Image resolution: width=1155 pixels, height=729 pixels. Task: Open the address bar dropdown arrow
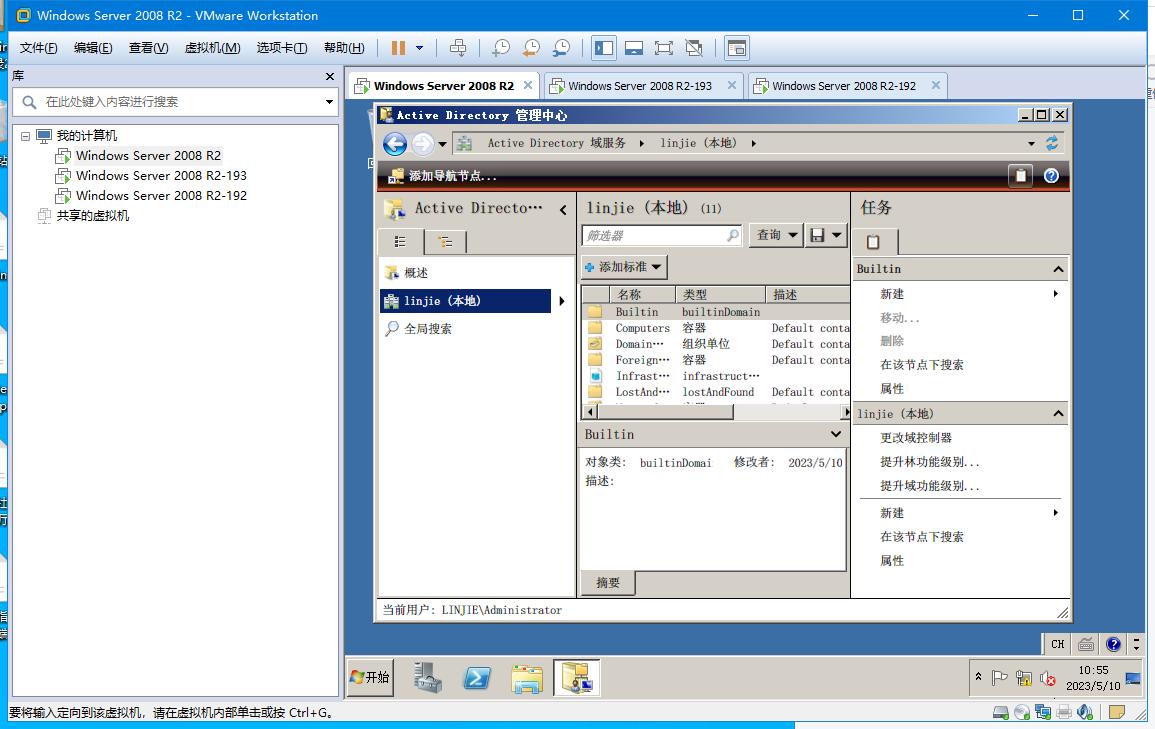(x=1031, y=144)
